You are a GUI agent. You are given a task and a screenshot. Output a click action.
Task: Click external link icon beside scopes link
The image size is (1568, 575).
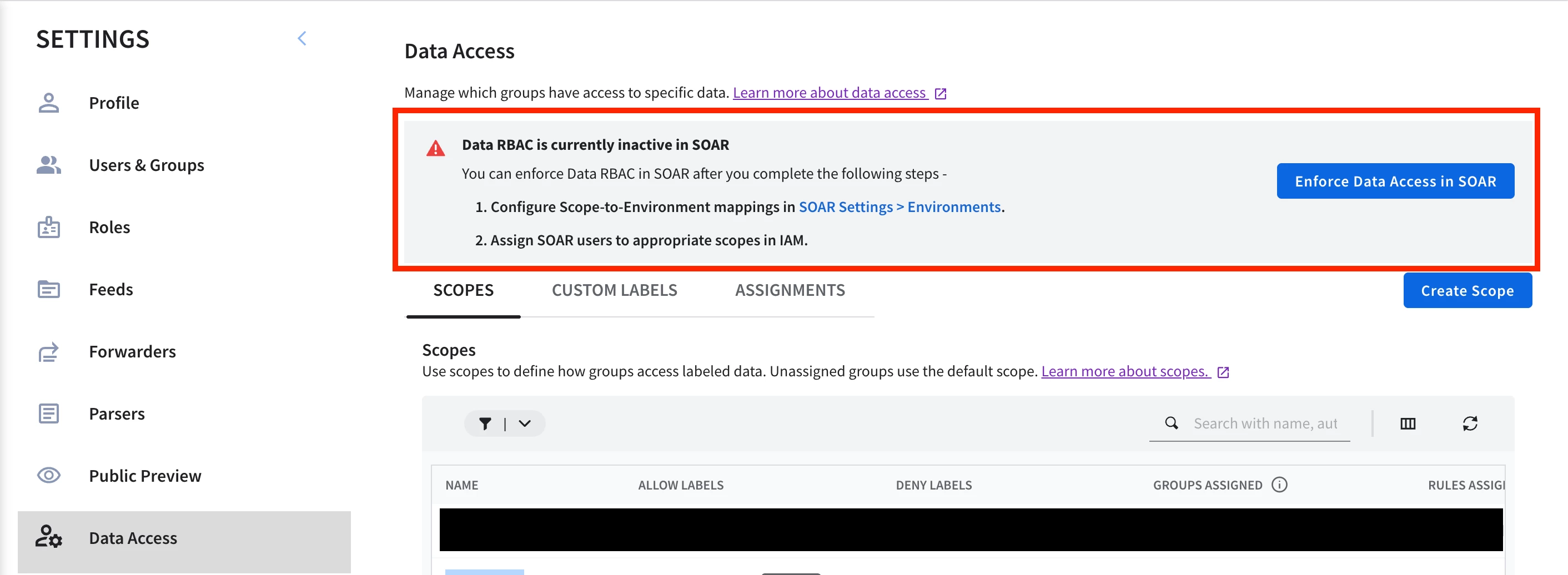coord(1223,372)
